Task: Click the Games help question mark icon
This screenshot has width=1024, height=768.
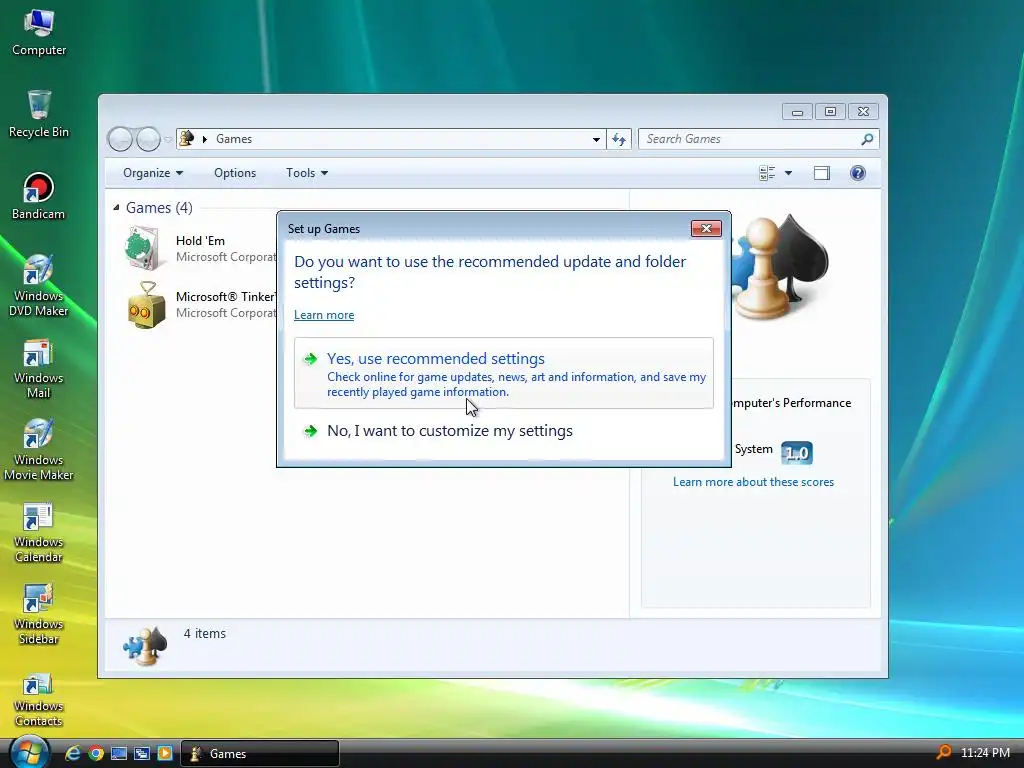Action: pyautogui.click(x=857, y=172)
